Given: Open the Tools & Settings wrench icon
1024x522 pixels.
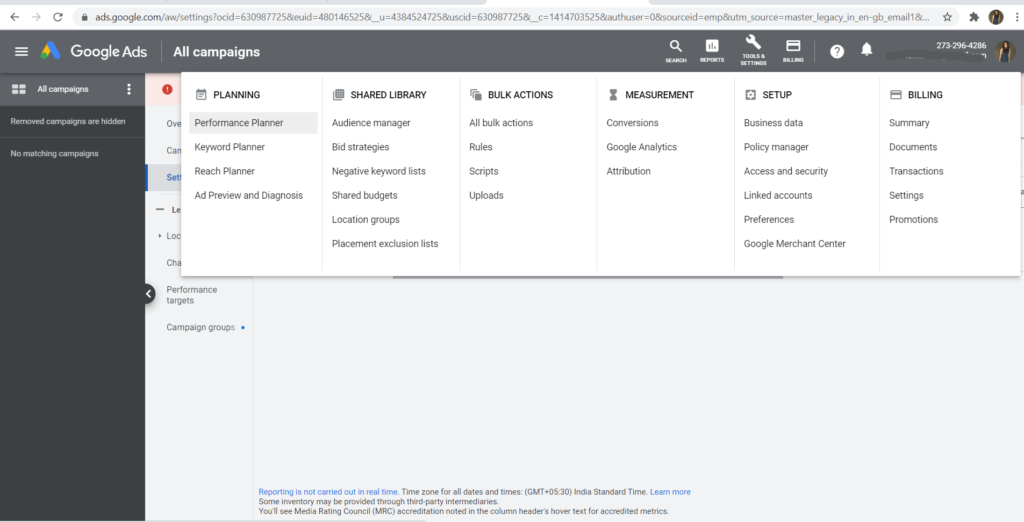Looking at the screenshot, I should coord(753,50).
